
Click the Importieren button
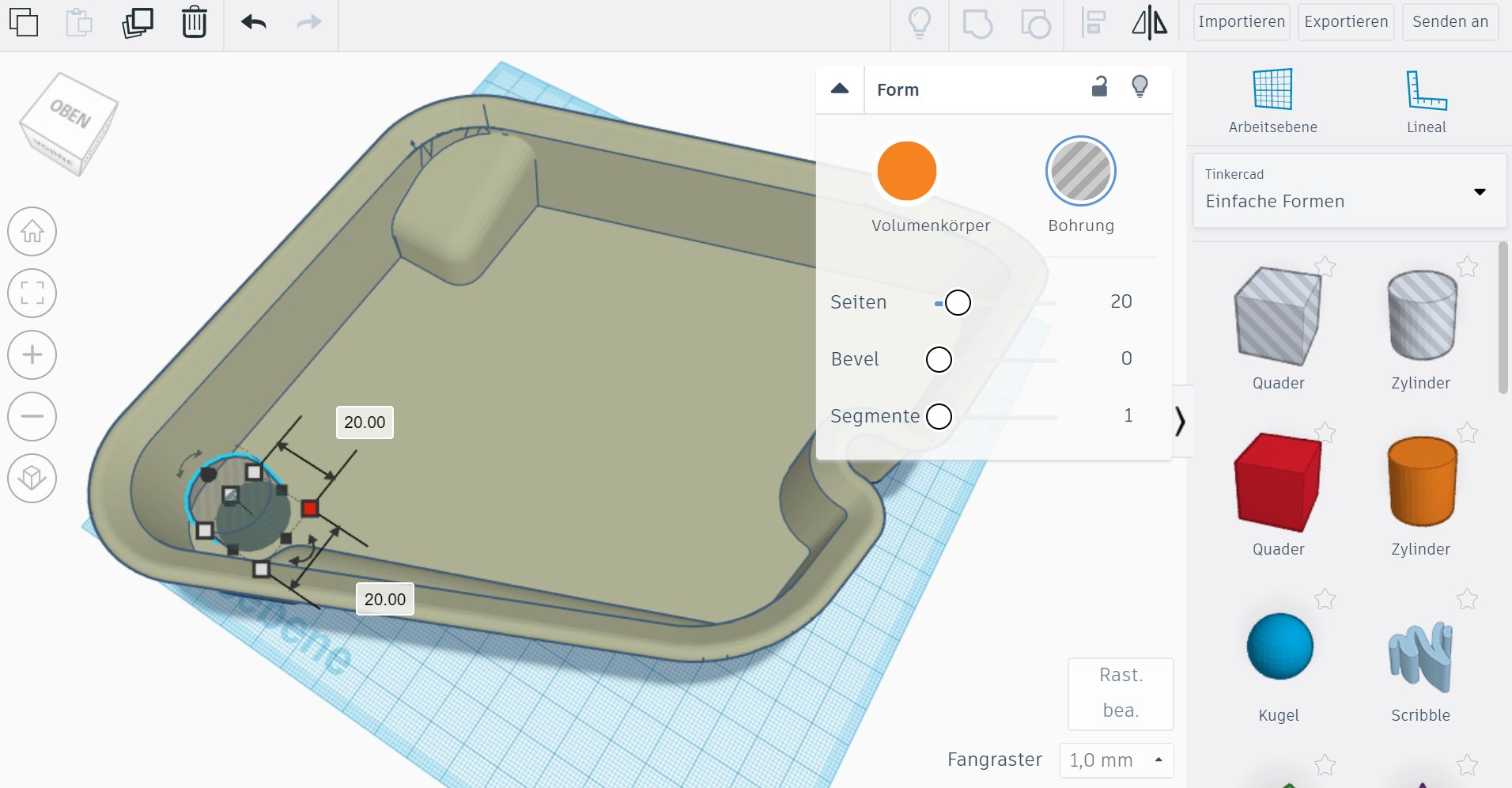[1241, 22]
